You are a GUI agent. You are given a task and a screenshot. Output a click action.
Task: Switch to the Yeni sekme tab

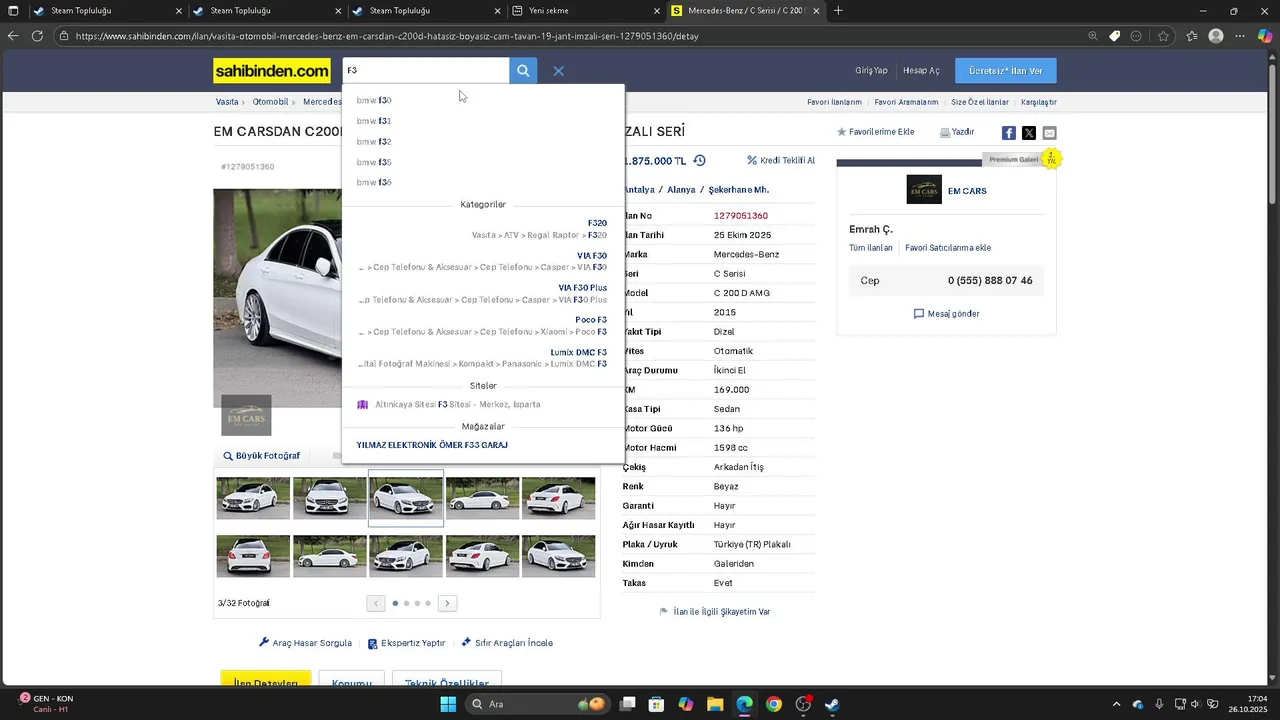[x=585, y=11]
